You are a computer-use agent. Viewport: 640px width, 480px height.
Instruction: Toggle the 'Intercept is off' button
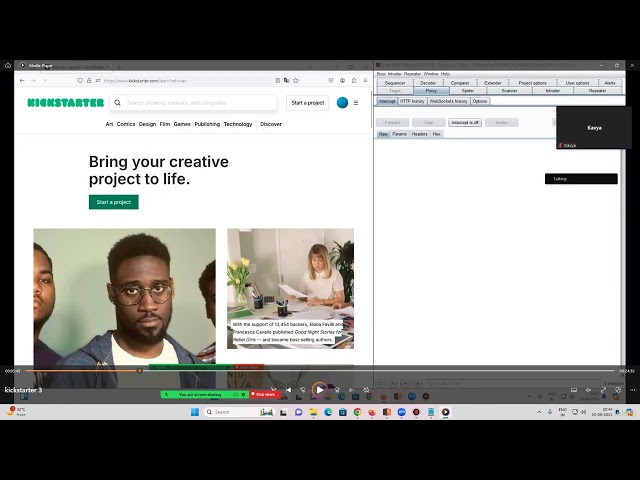pos(465,122)
